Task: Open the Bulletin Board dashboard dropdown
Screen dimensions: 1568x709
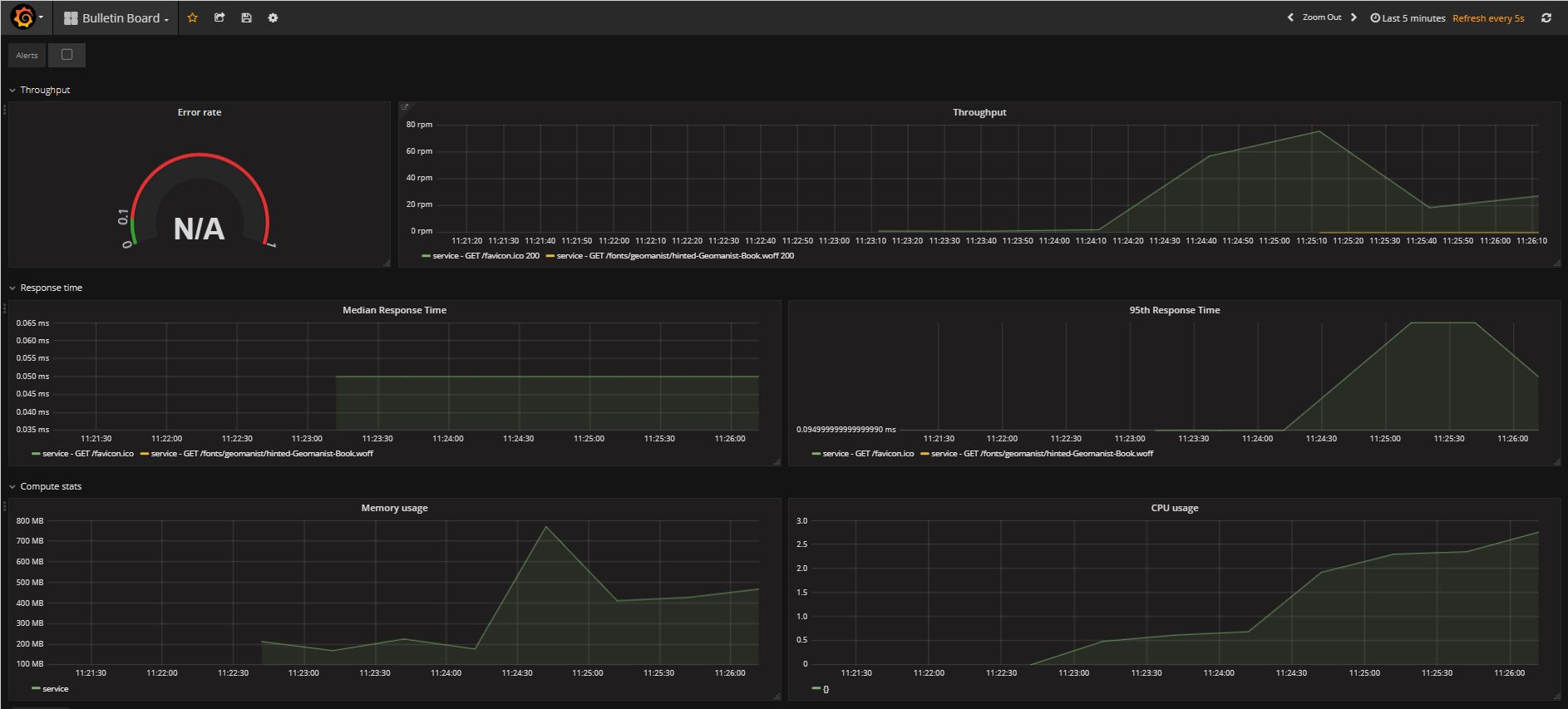Action: point(117,18)
